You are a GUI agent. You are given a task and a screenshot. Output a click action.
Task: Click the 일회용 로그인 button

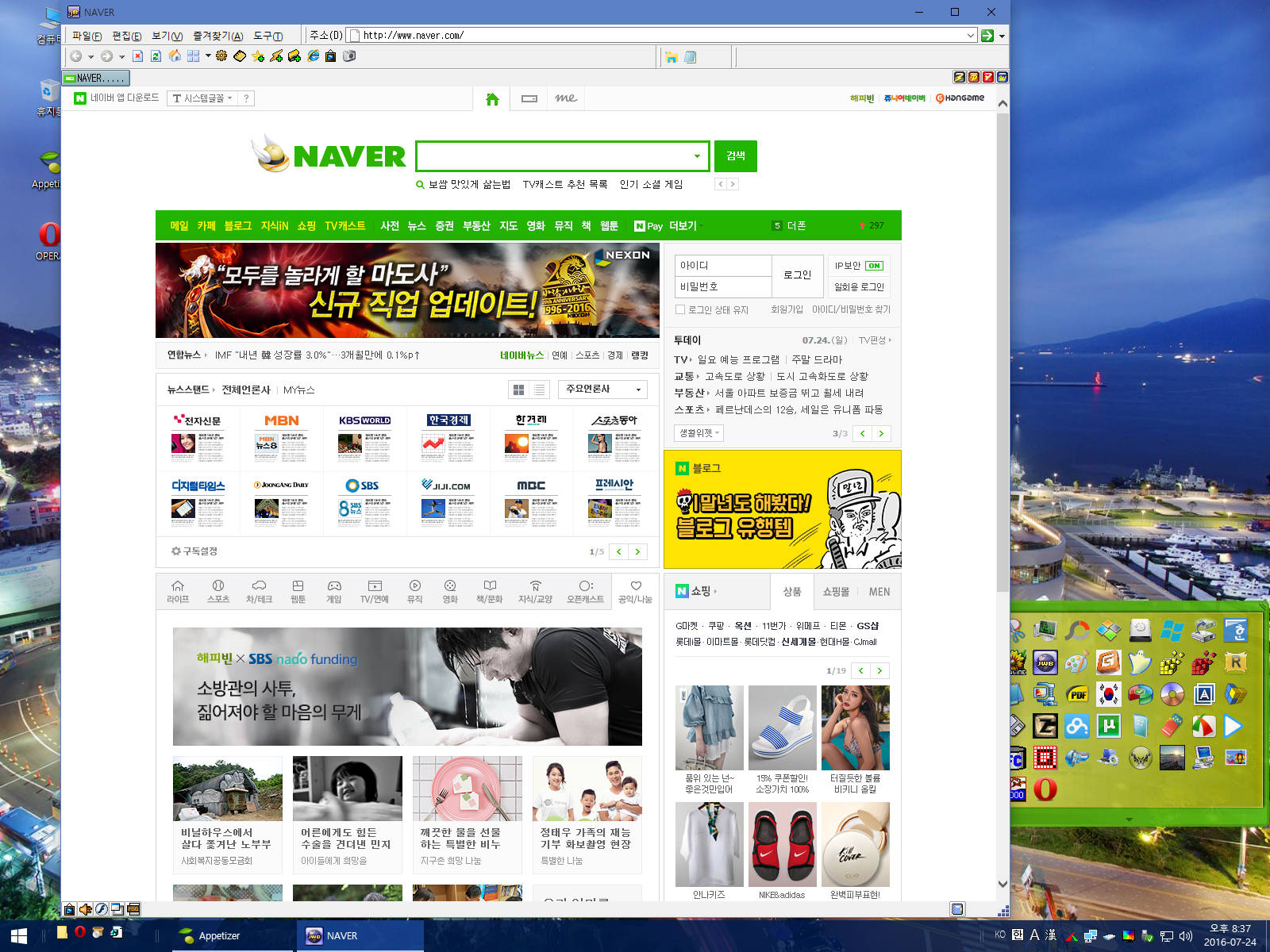(858, 287)
